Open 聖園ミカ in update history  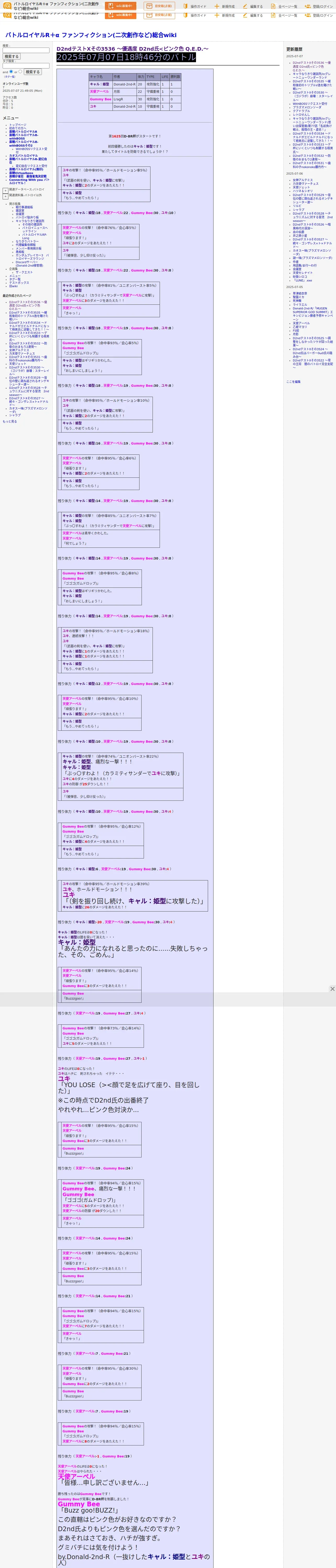(298, 297)
